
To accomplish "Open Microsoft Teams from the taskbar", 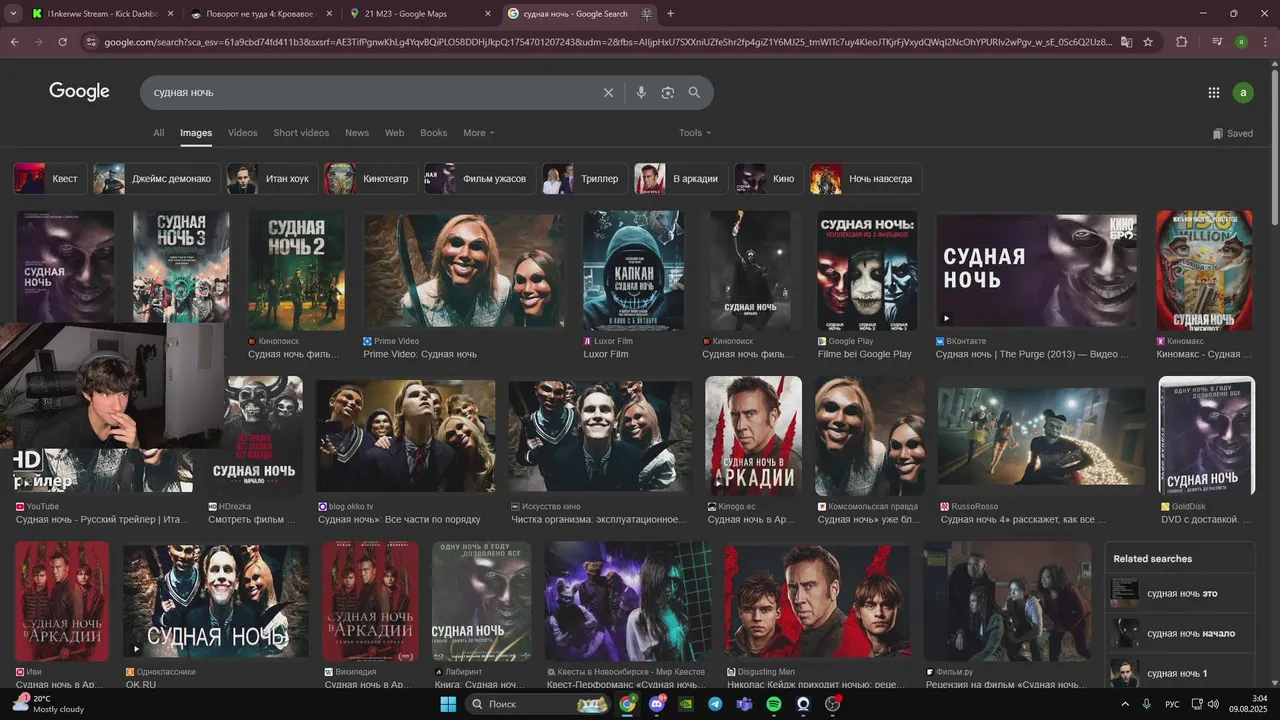I will pyautogui.click(x=744, y=704).
